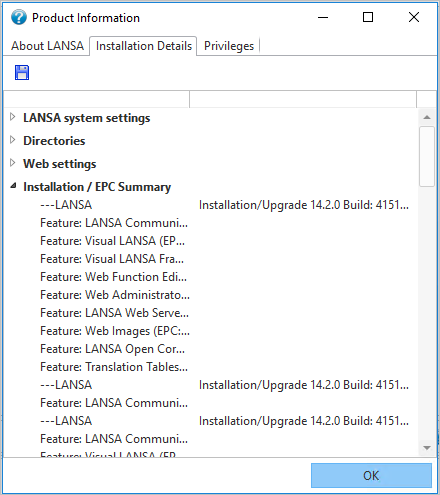This screenshot has width=440, height=495.
Task: Click the scrollbar up arrow
Action: coord(427,117)
